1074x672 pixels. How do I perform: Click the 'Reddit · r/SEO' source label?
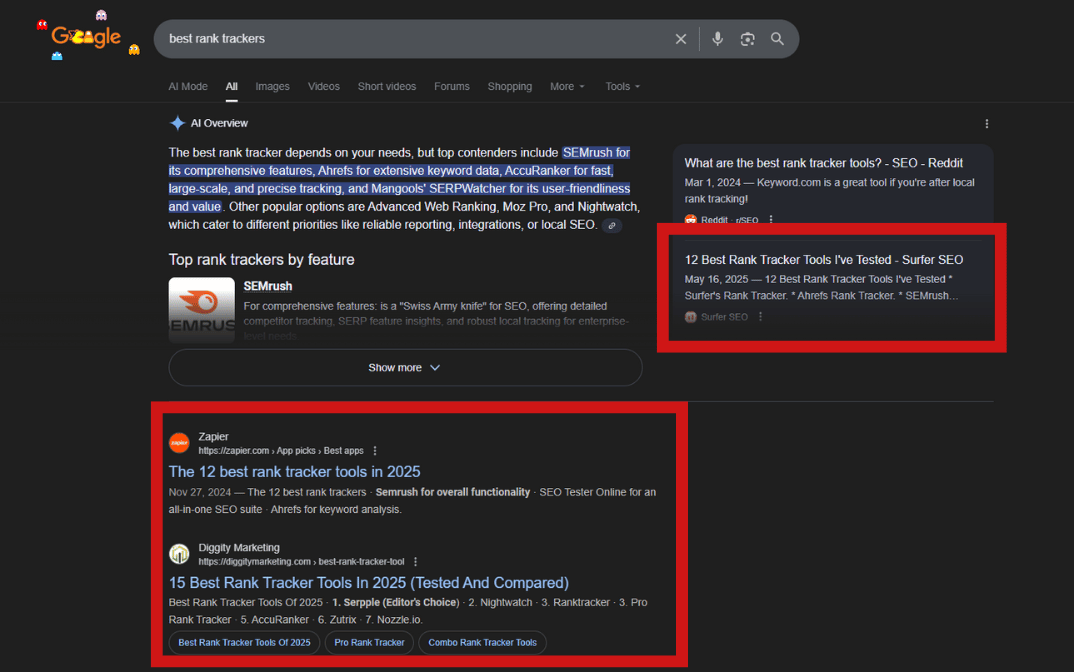click(729, 220)
